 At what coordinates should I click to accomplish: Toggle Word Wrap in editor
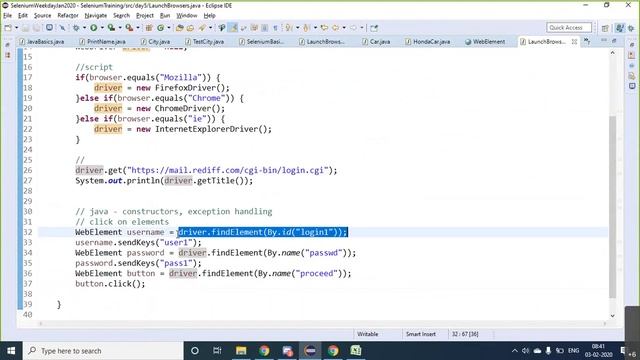click(244, 28)
